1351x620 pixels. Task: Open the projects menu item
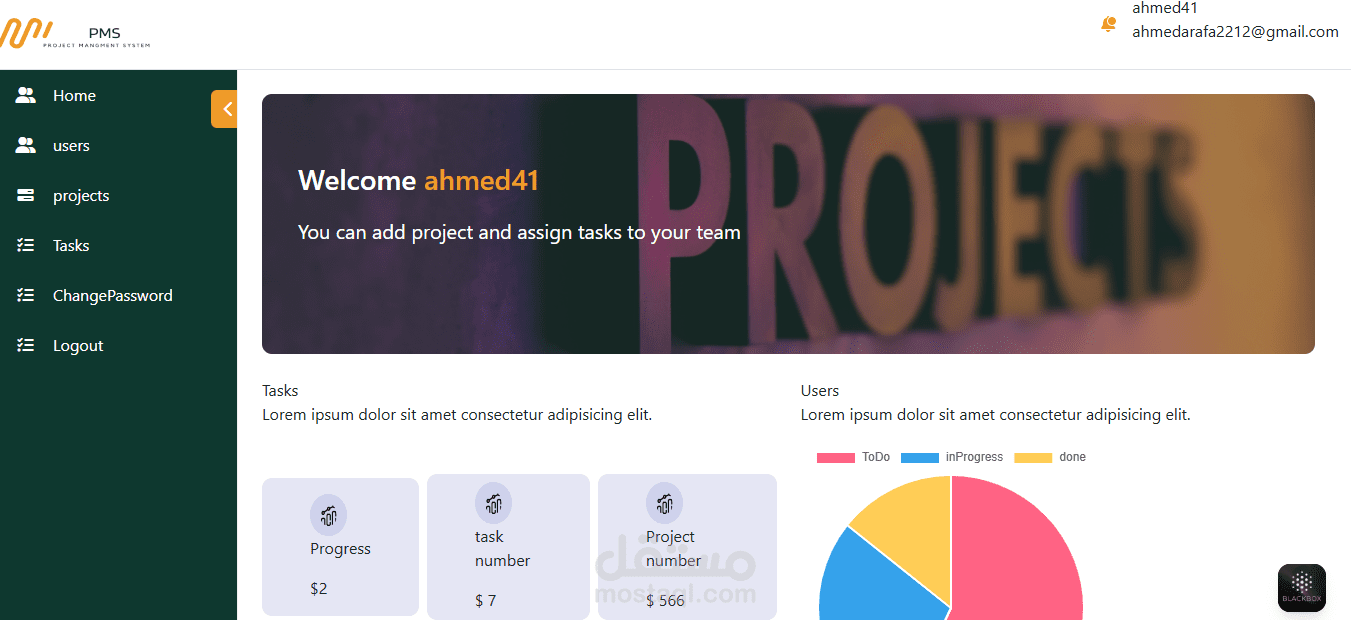point(81,196)
